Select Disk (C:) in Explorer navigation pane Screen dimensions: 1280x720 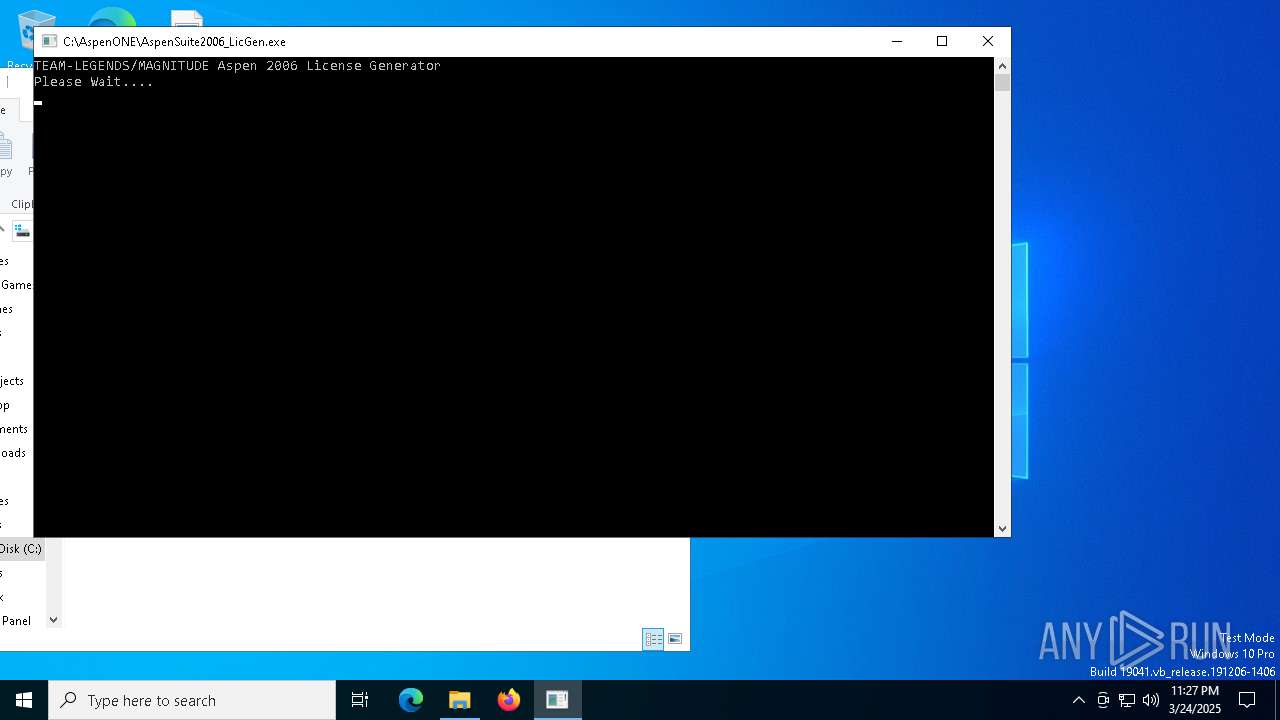(21, 549)
